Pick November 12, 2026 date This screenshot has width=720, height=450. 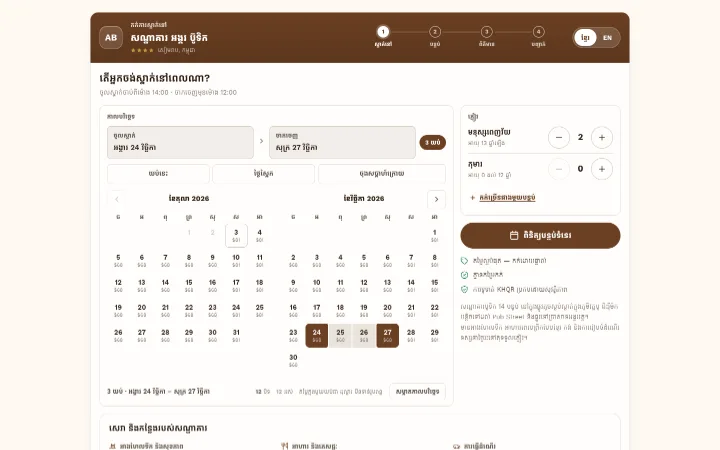pyautogui.click(x=364, y=286)
